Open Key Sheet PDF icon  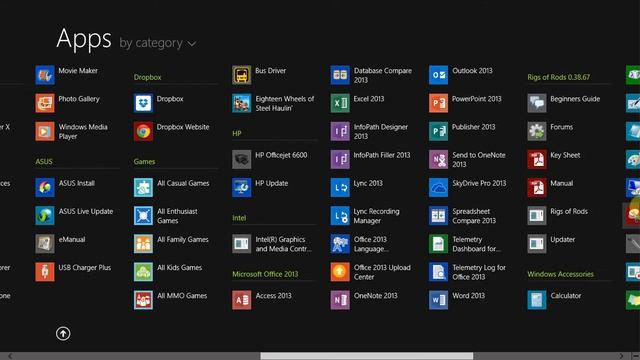[x=537, y=160]
